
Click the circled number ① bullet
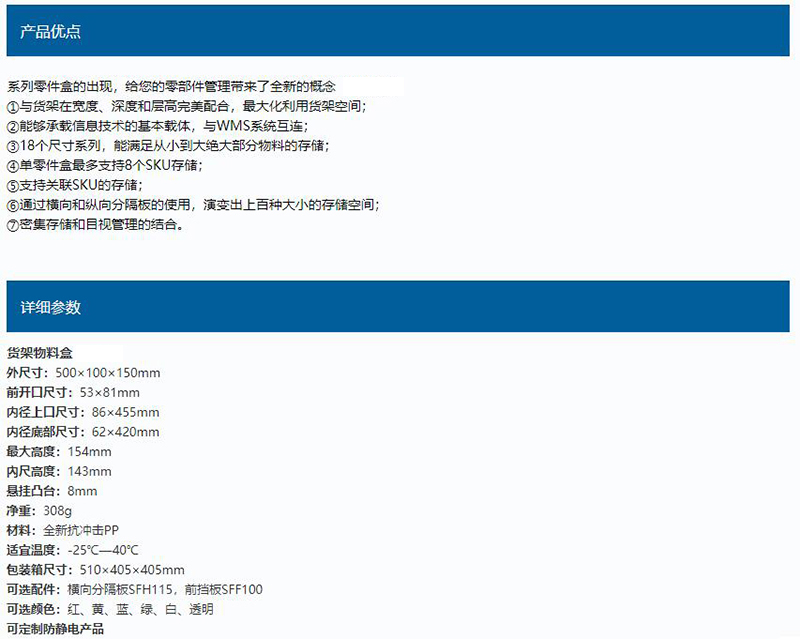tap(13, 106)
